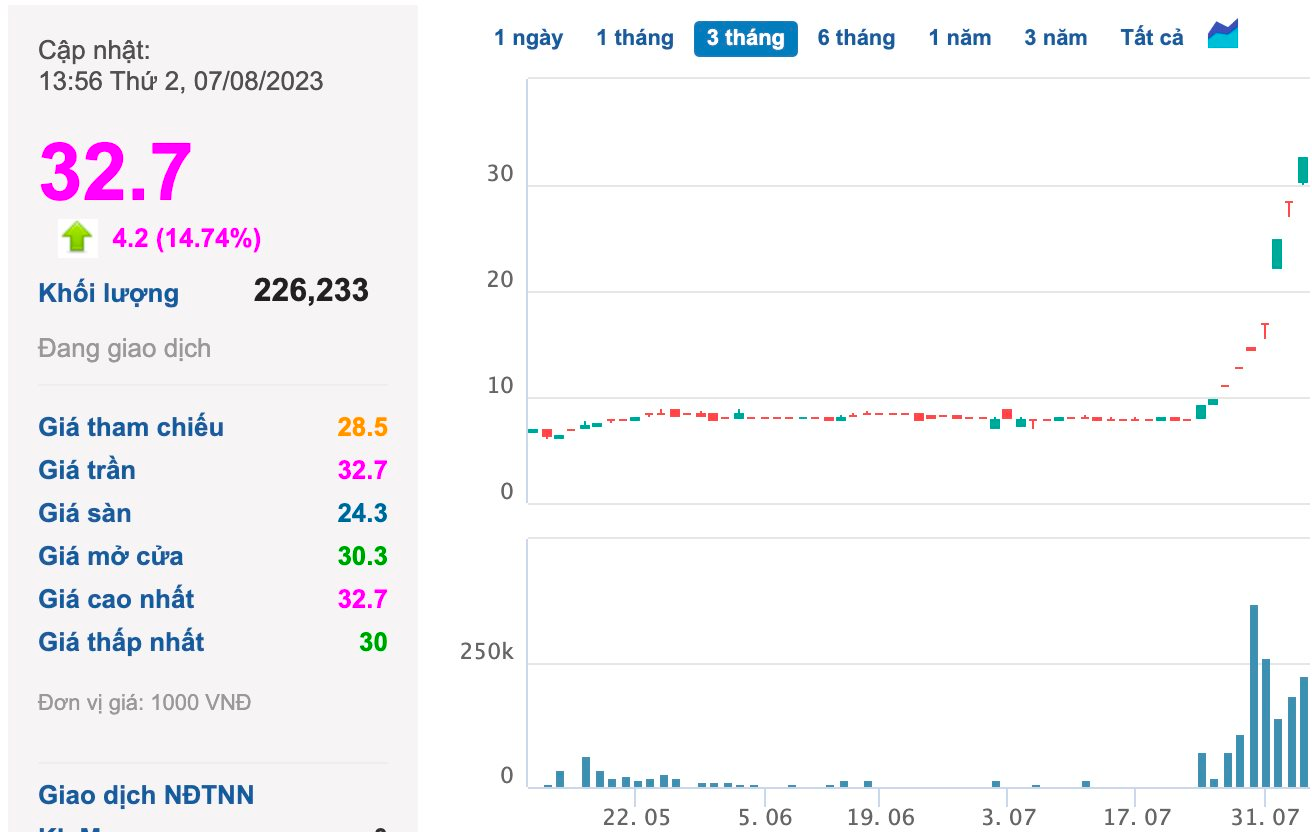Screen dimensions: 1312x832
Task: Click the '31. 07' date axis label
Action: point(1266,817)
